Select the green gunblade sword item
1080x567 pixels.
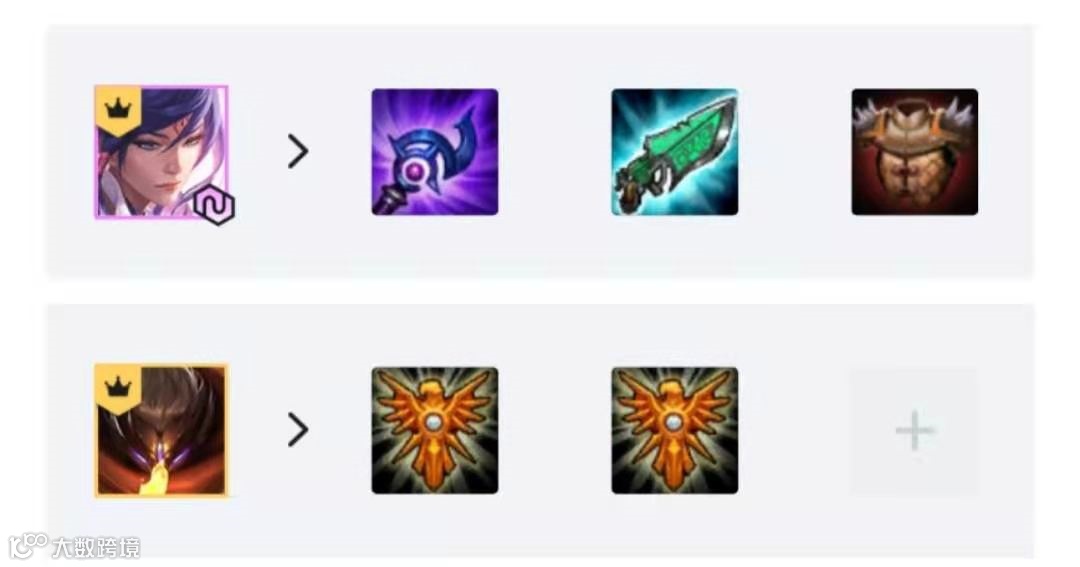[x=674, y=152]
